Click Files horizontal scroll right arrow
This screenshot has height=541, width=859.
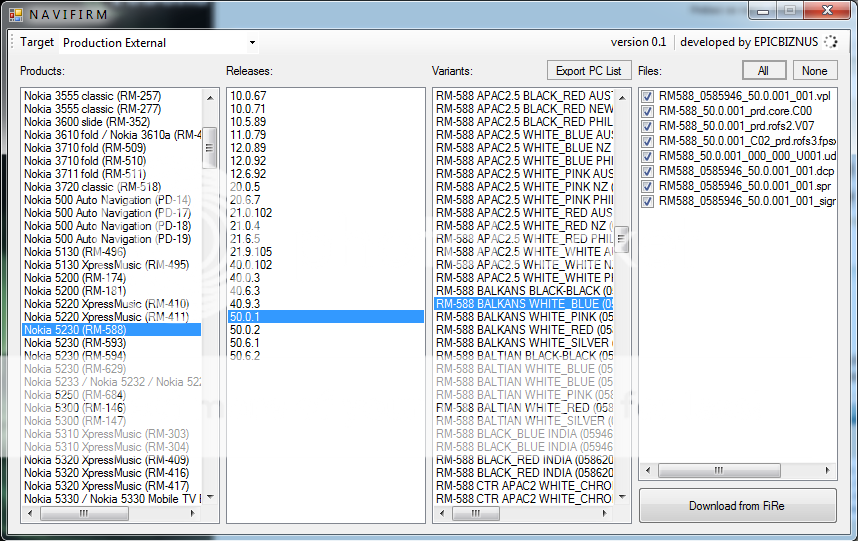click(x=827, y=470)
